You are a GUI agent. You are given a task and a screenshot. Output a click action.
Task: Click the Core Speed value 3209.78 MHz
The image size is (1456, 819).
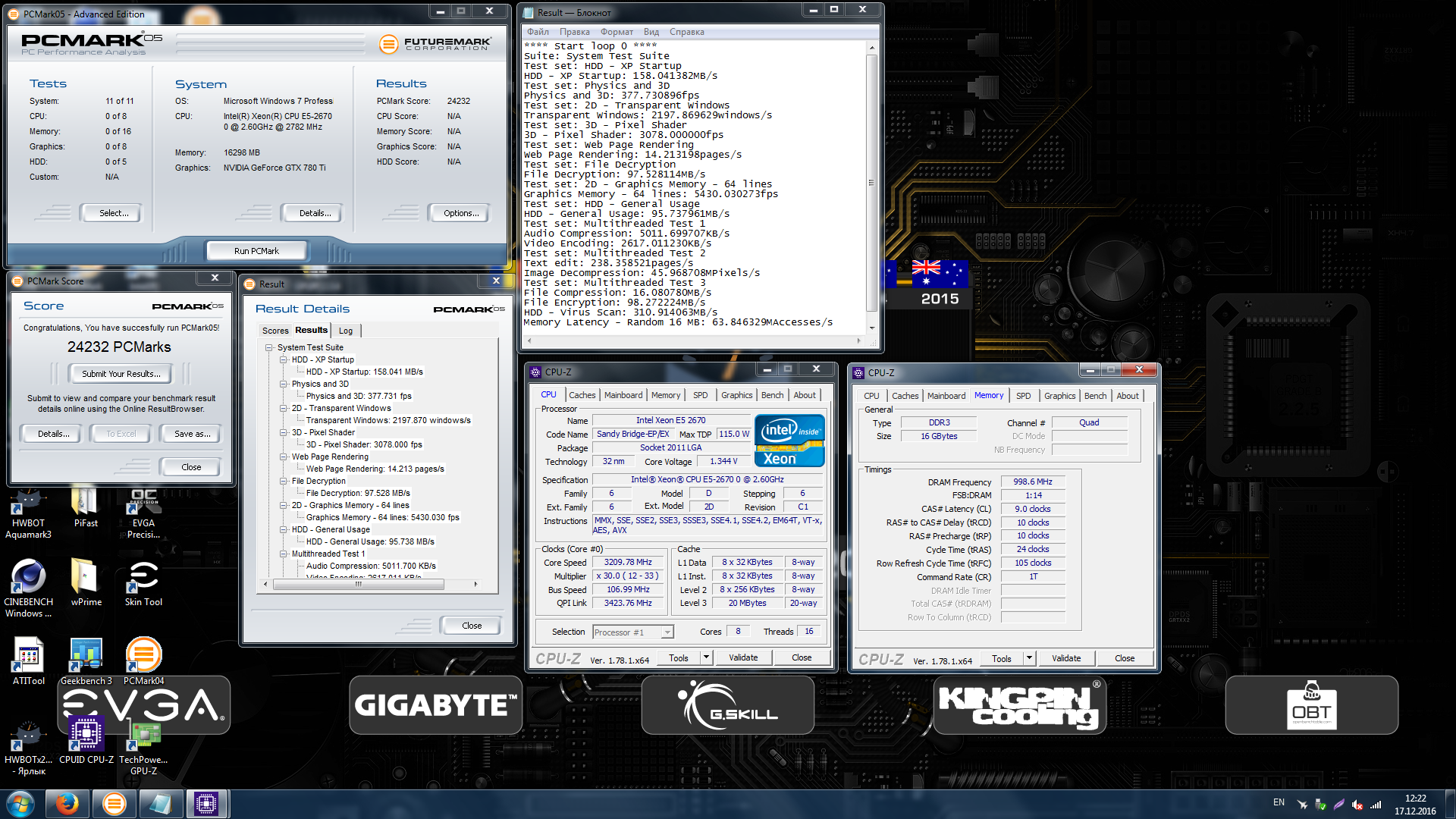tap(628, 563)
